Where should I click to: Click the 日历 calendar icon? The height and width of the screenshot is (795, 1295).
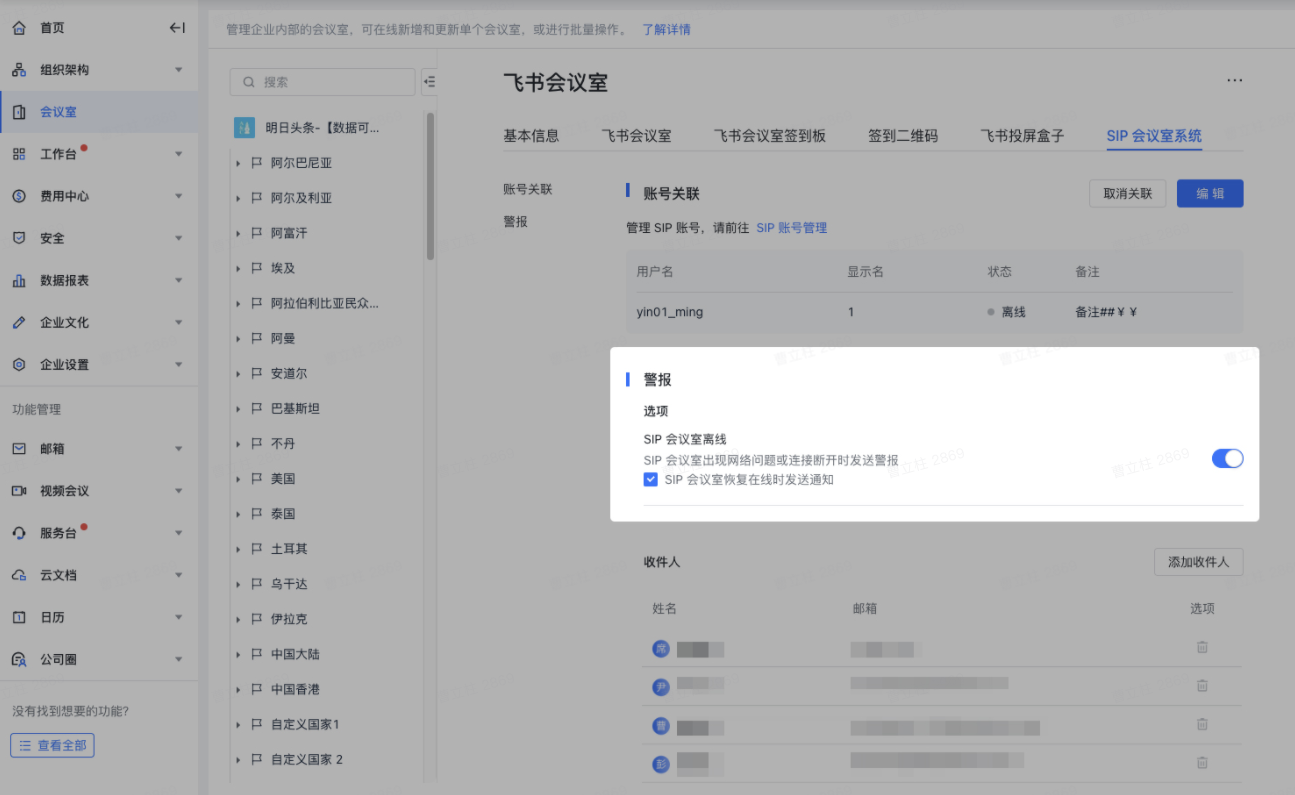click(19, 617)
